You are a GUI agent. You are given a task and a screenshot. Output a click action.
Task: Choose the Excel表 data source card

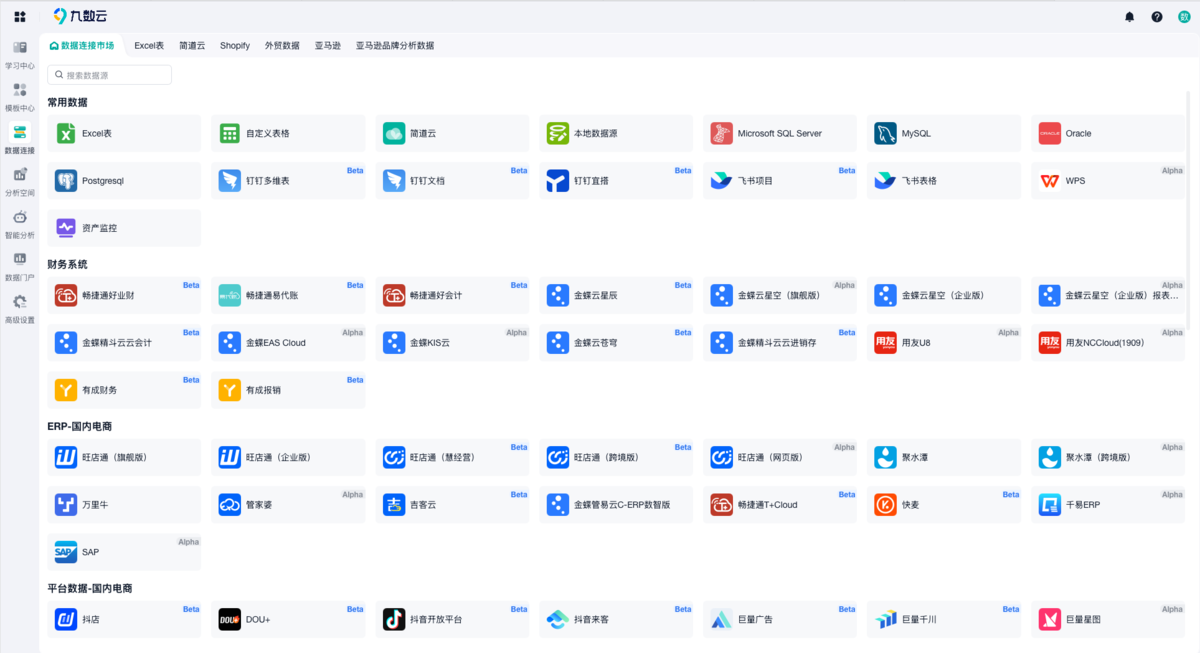click(124, 133)
